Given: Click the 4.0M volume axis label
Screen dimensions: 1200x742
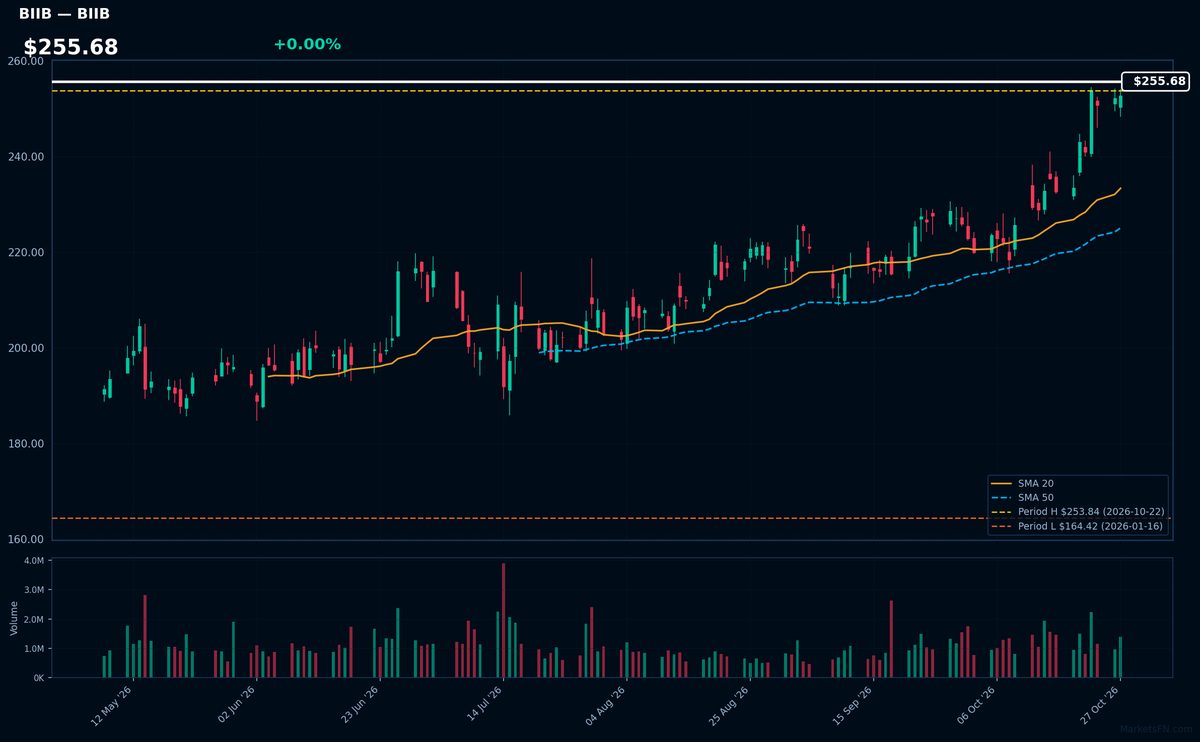Looking at the screenshot, I should pyautogui.click(x=34, y=561).
